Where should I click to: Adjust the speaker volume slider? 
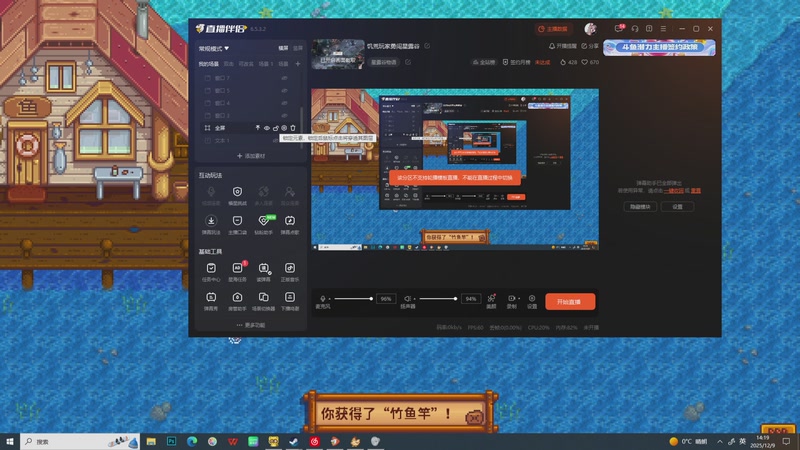pyautogui.click(x=438, y=298)
